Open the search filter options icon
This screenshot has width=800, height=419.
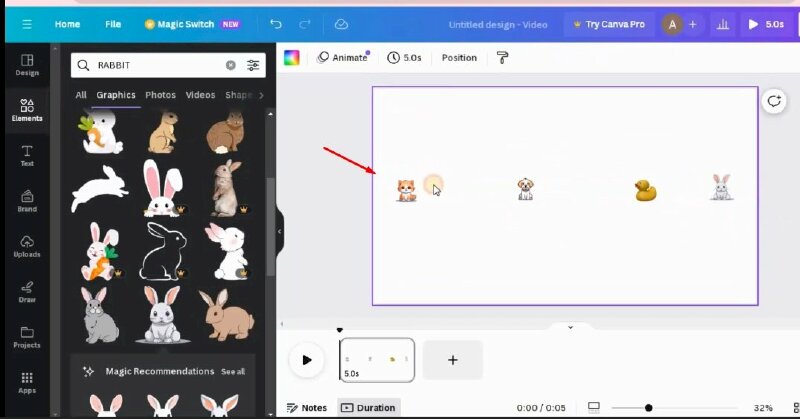[x=253, y=65]
